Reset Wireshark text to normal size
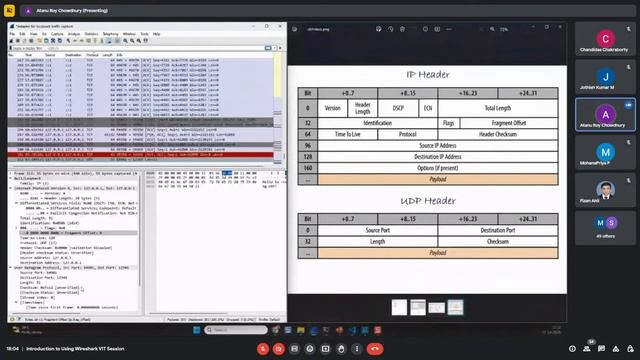Viewport: 640px width, 360px height. [x=139, y=41]
